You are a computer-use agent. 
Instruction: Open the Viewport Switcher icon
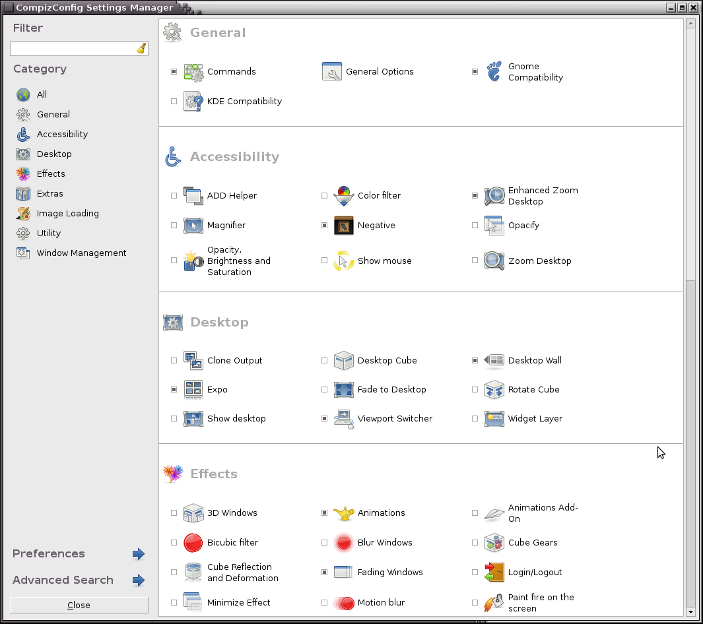tap(344, 419)
